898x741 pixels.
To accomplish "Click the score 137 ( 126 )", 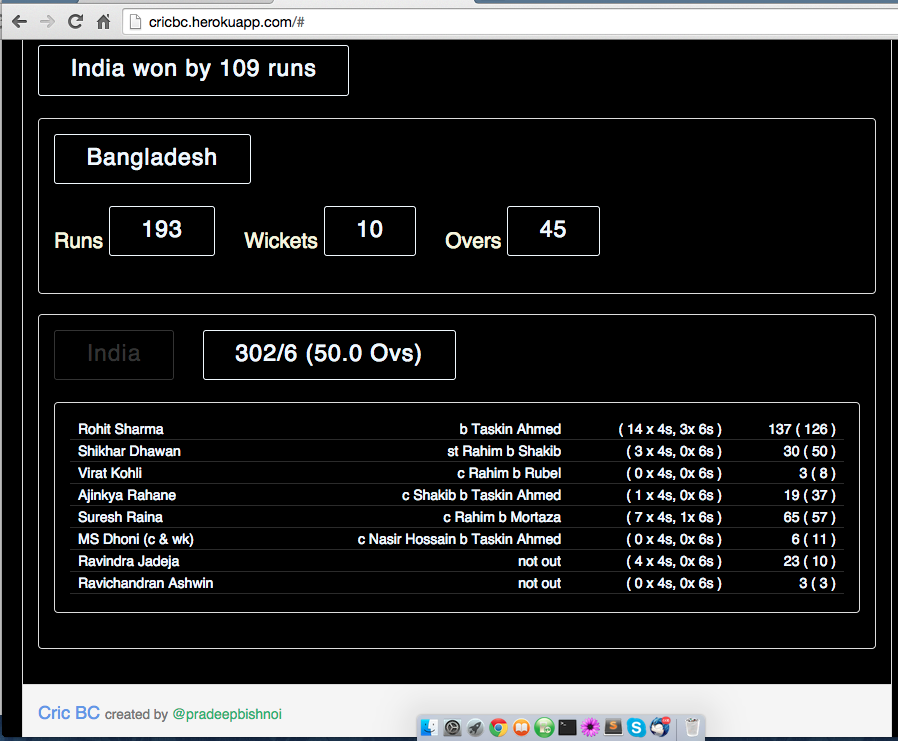I will pyautogui.click(x=802, y=429).
